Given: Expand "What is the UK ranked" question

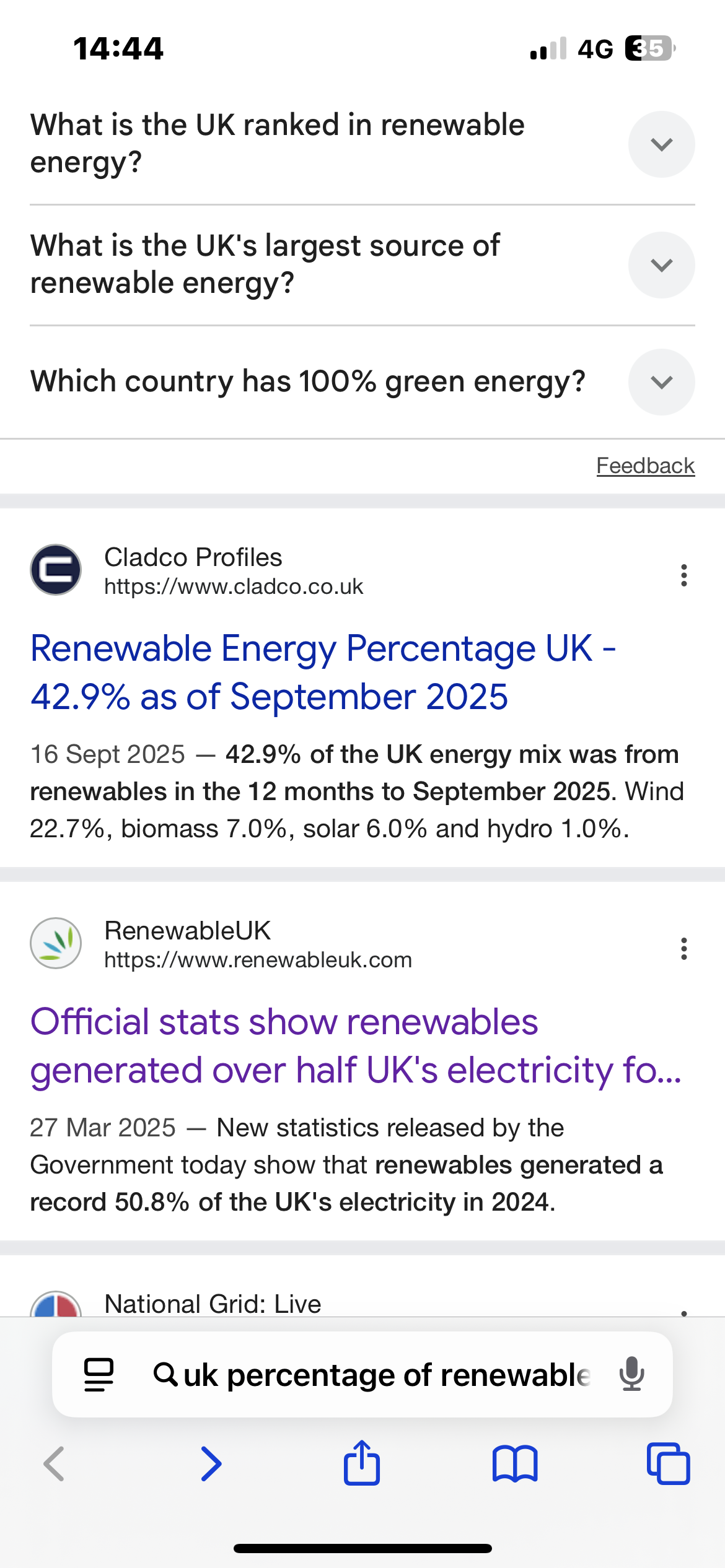Looking at the screenshot, I should click(x=661, y=144).
